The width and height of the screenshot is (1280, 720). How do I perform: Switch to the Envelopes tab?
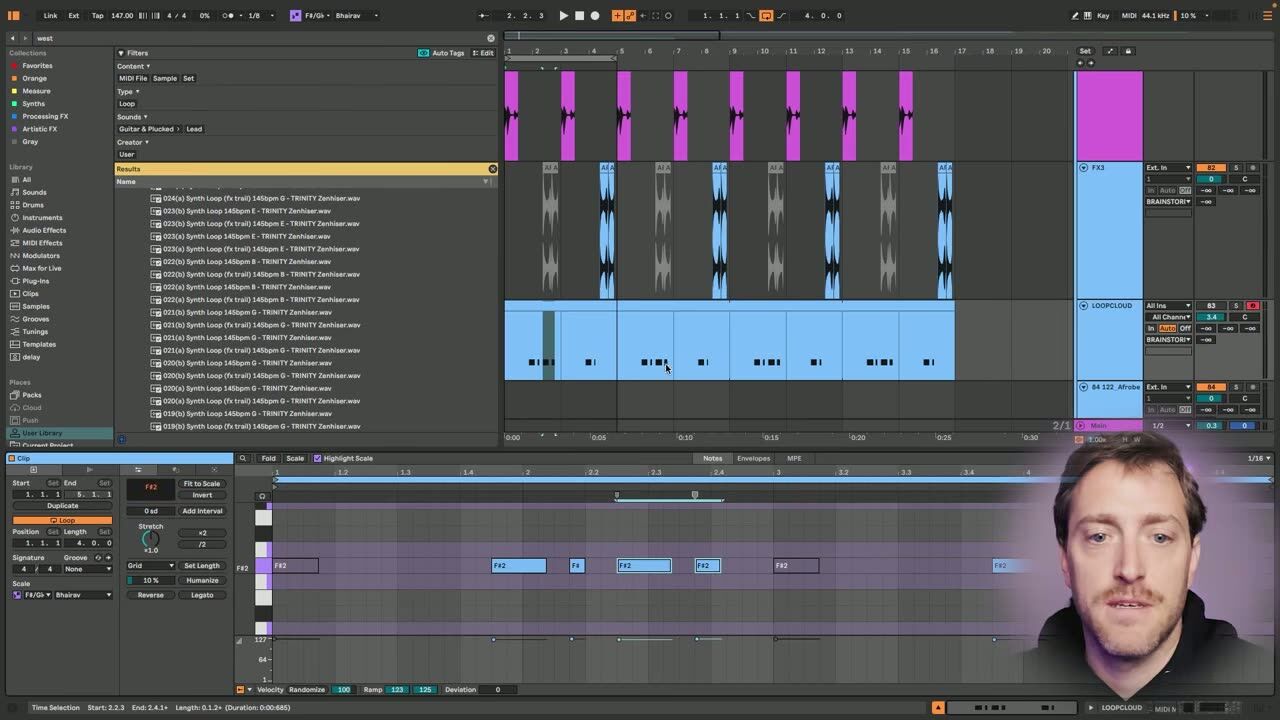pos(754,458)
